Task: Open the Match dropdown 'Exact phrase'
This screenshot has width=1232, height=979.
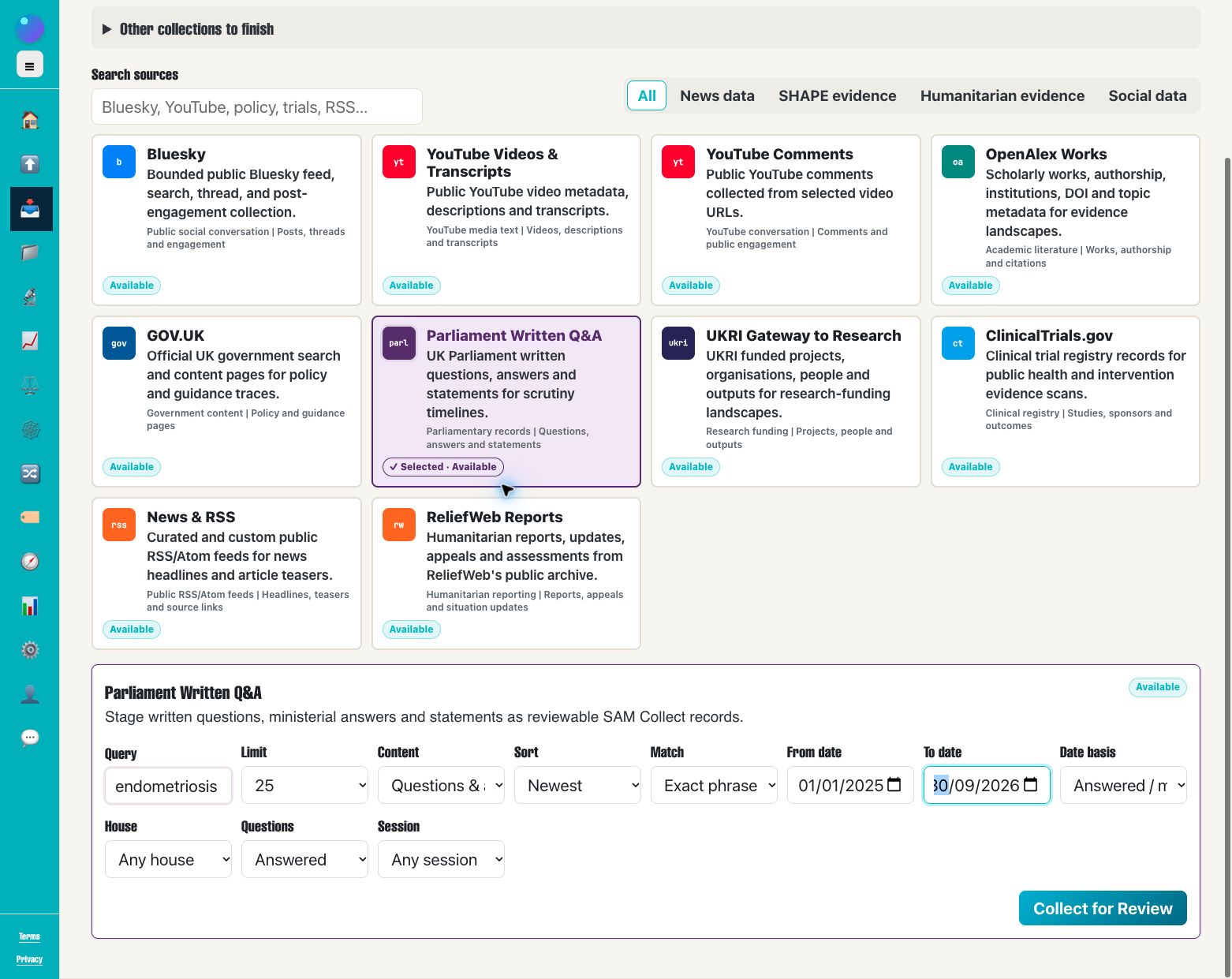Action: (714, 785)
